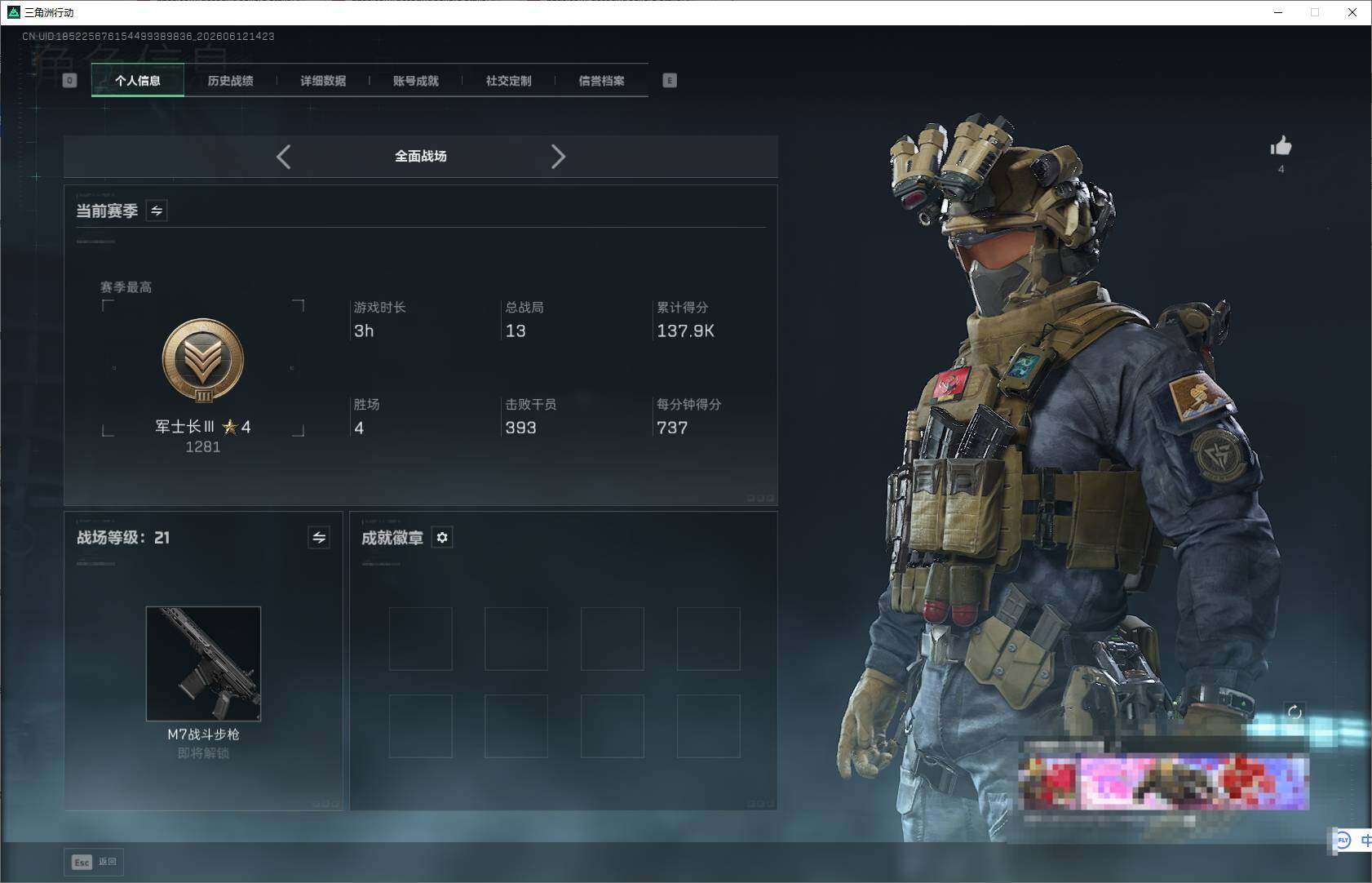Click the 游戏时长 value 3h
Image resolution: width=1372 pixels, height=883 pixels.
point(364,331)
